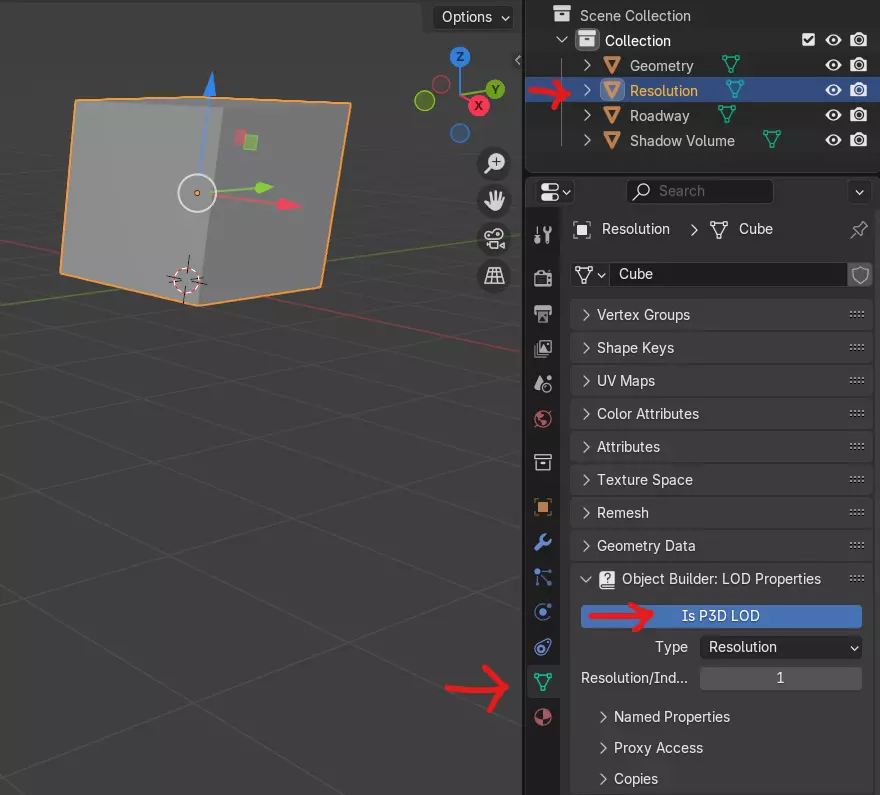
Task: Toggle camera view with the camera icon
Action: (494, 238)
